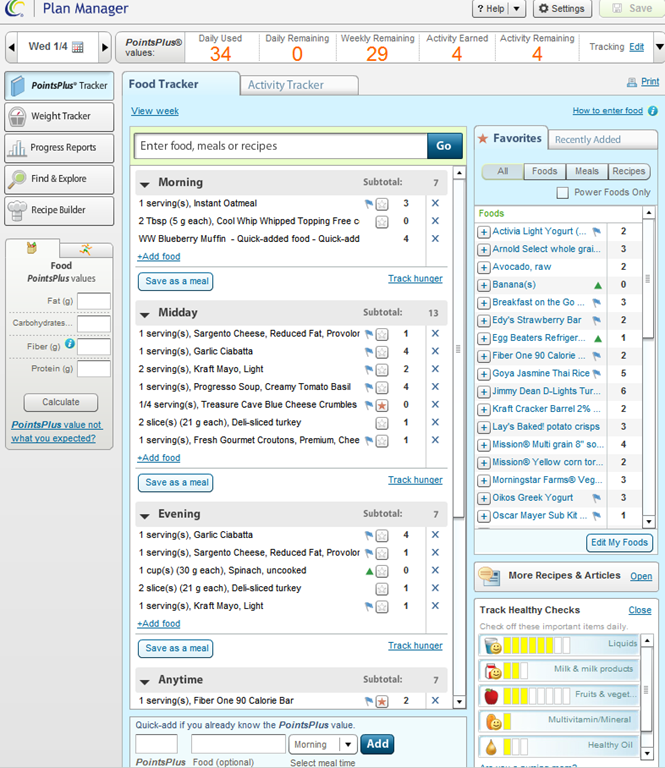Open calendar icon beside Wed 1/4
Screen dimensions: 665x768
77,47
